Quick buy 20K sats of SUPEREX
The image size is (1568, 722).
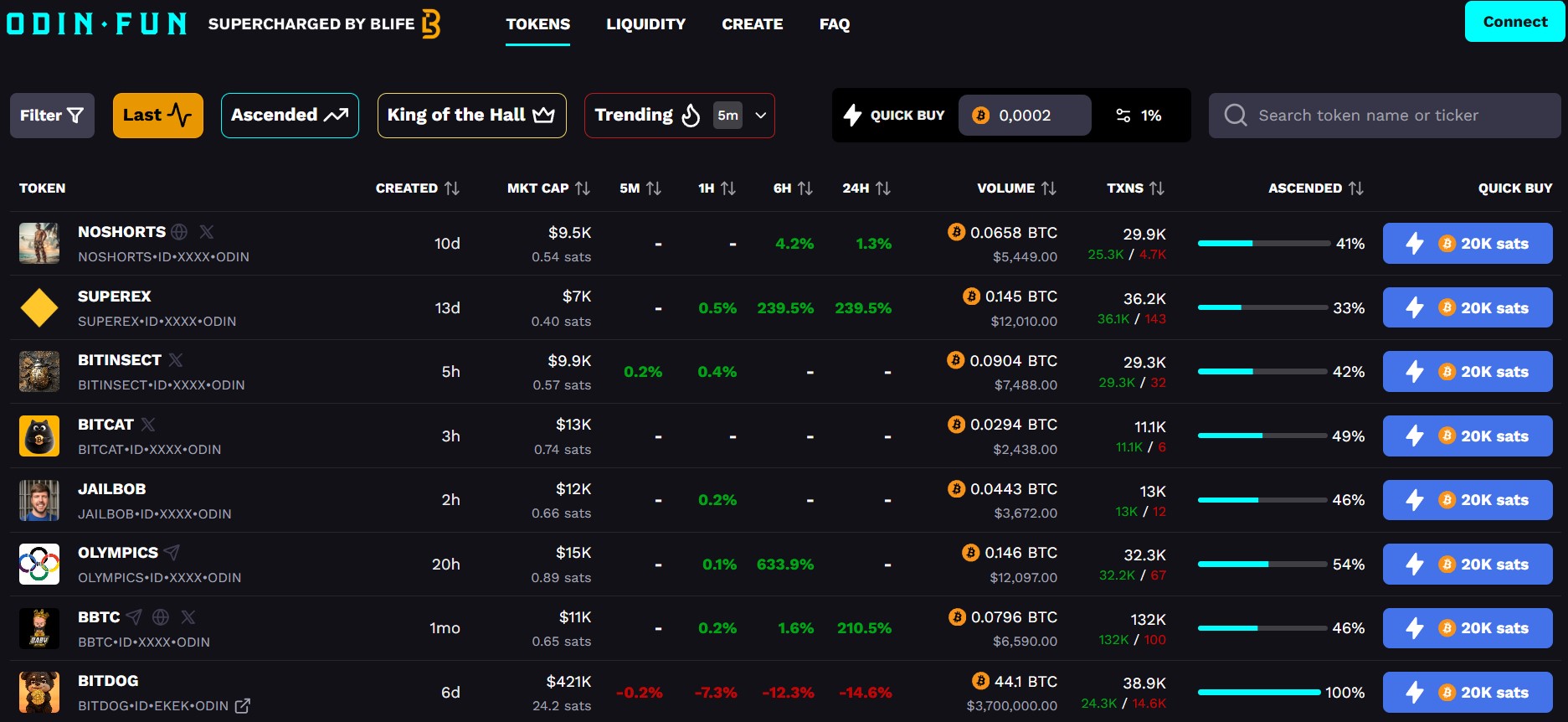pyautogui.click(x=1467, y=308)
